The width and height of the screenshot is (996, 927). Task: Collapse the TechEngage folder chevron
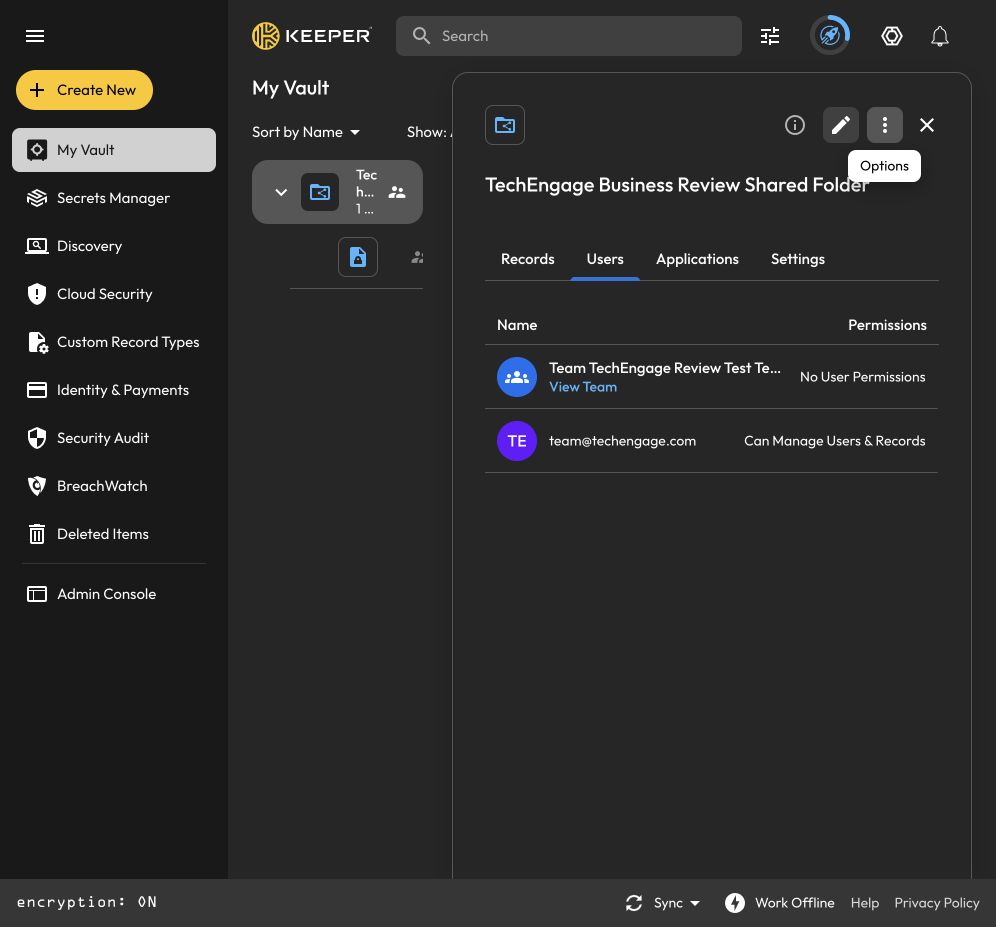tap(281, 192)
